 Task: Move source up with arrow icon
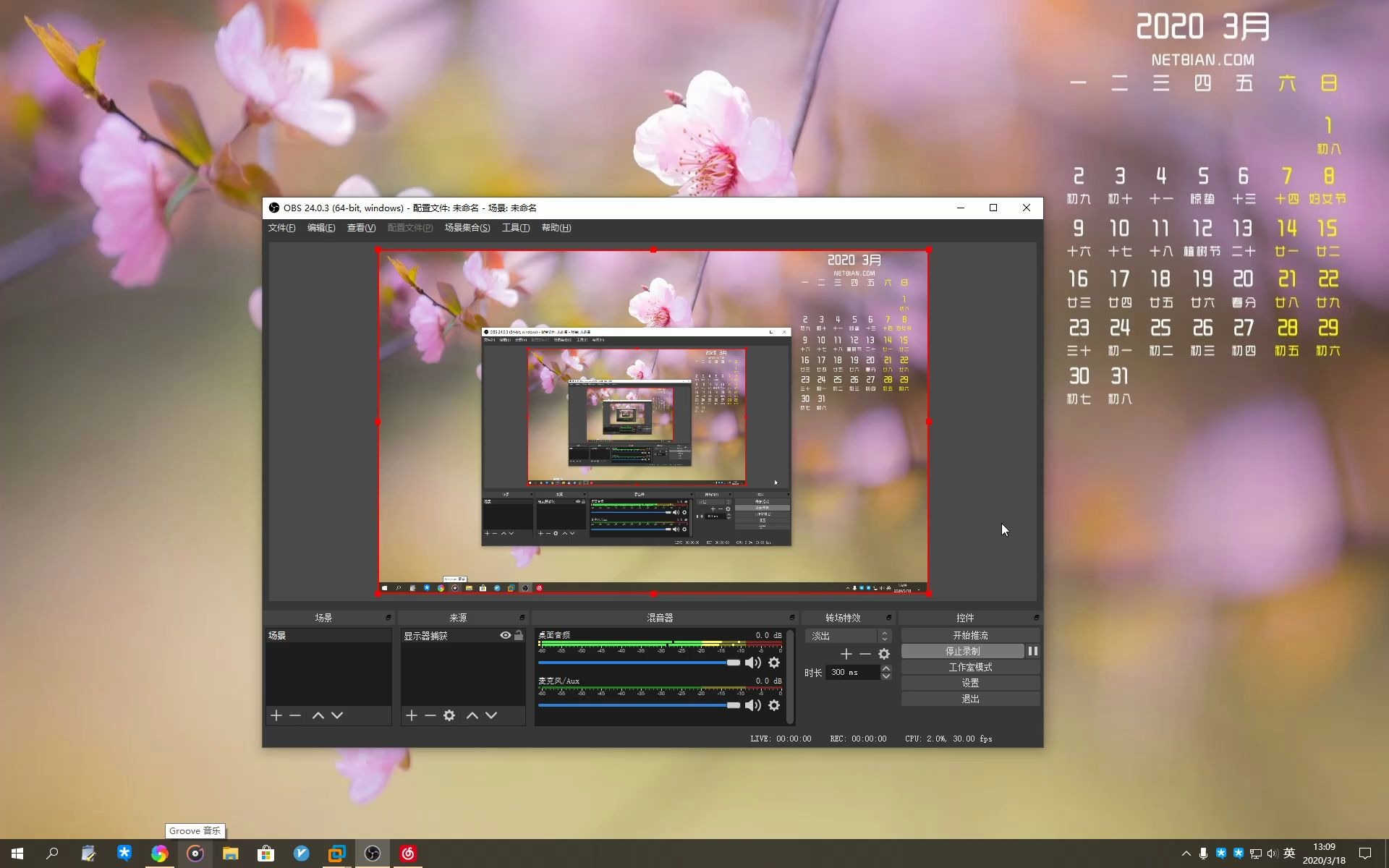(472, 715)
